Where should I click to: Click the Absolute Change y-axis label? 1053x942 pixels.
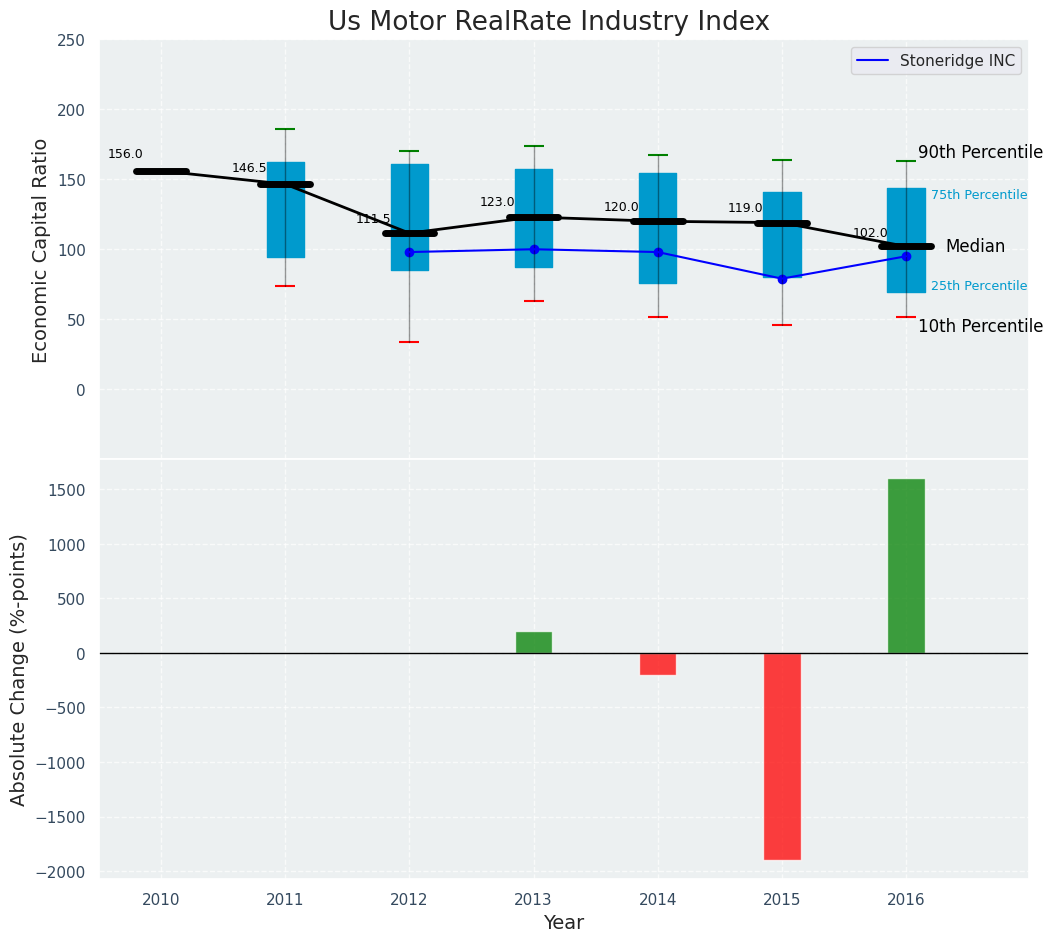click(19, 669)
